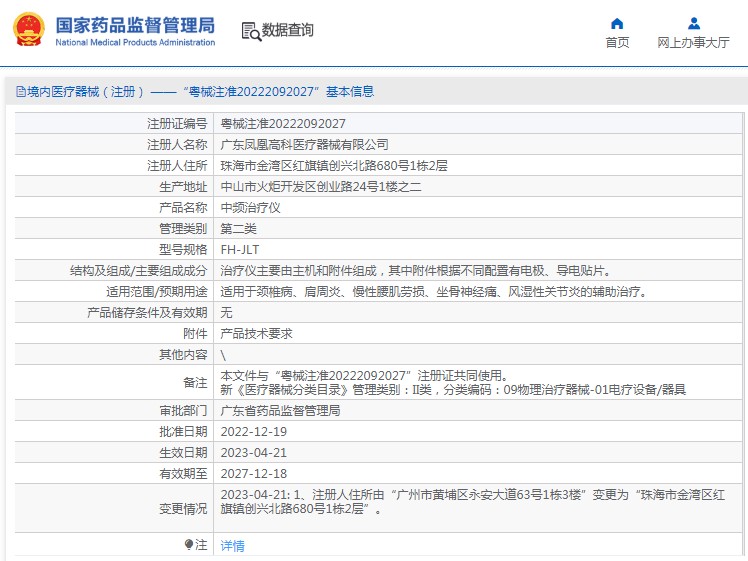Go to 首页 via the house icon
This screenshot has height=561, width=748.
coord(617,23)
